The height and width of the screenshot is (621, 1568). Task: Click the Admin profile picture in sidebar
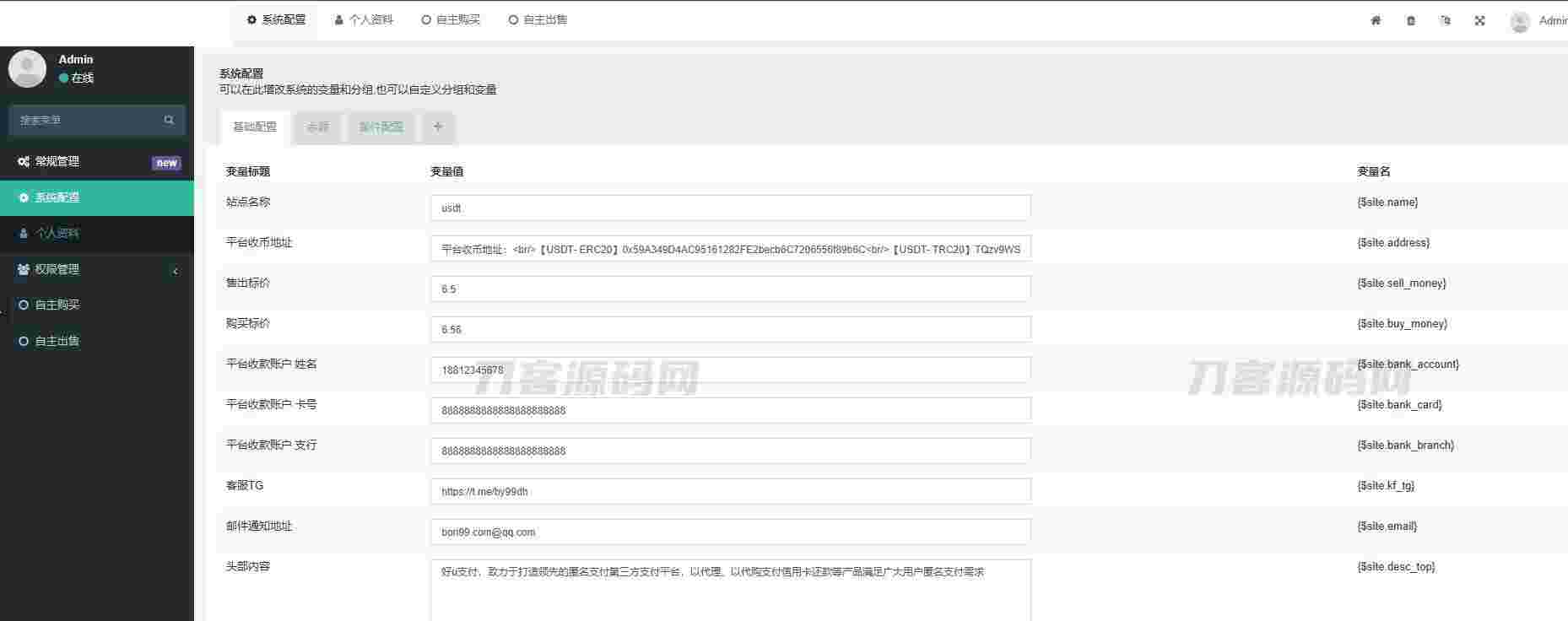[x=27, y=68]
